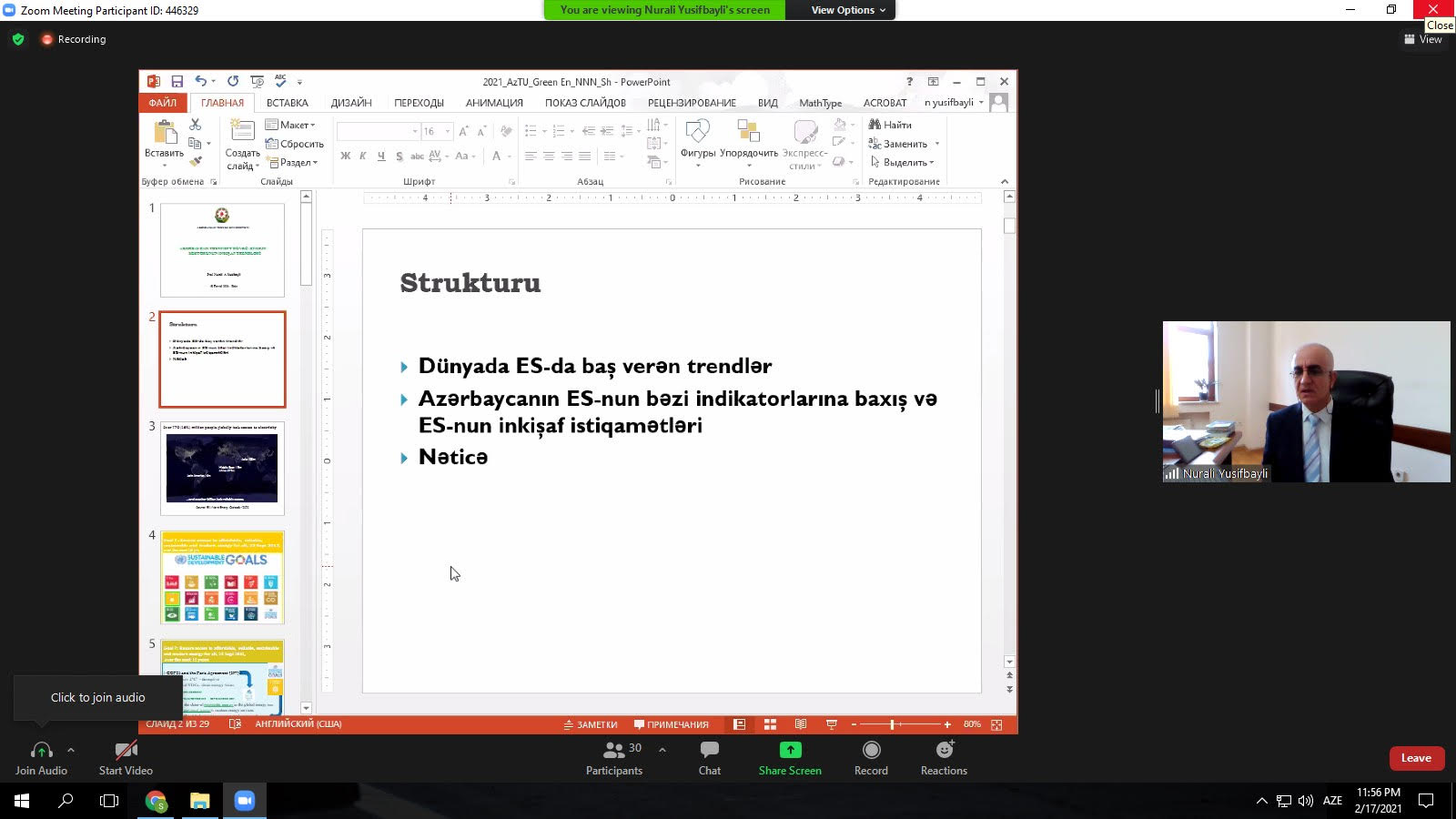Select slide 3 thumbnail with world map
The height and width of the screenshot is (819, 1456).
(x=222, y=468)
